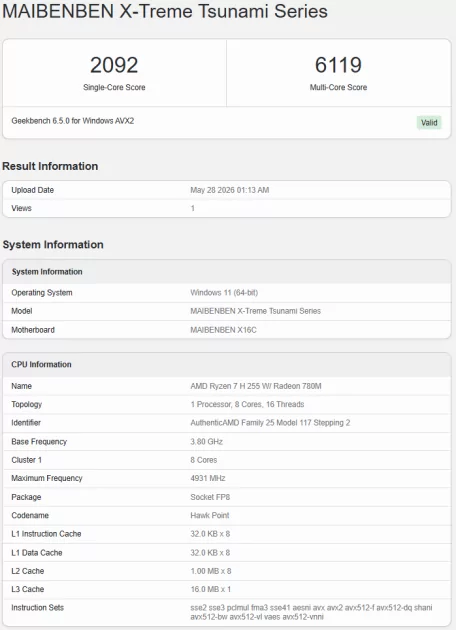The image size is (456, 630).
Task: Click the Instruction Sets list text
Action: [311, 612]
